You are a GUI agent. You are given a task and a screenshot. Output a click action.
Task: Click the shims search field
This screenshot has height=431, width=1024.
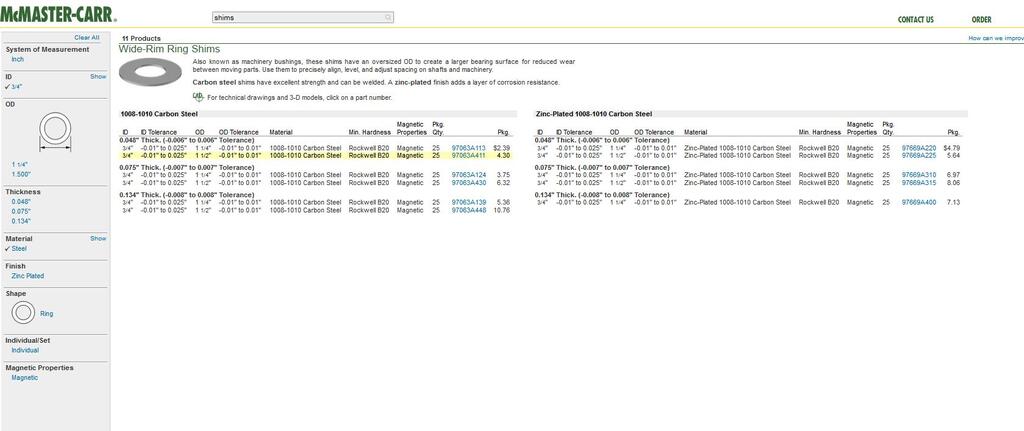(x=302, y=18)
